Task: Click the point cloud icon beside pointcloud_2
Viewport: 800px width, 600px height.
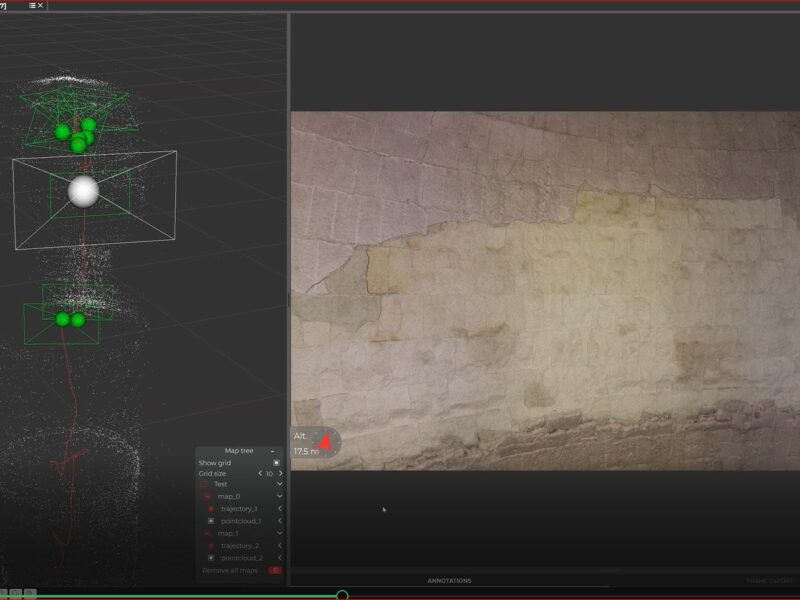Action: pyautogui.click(x=211, y=557)
